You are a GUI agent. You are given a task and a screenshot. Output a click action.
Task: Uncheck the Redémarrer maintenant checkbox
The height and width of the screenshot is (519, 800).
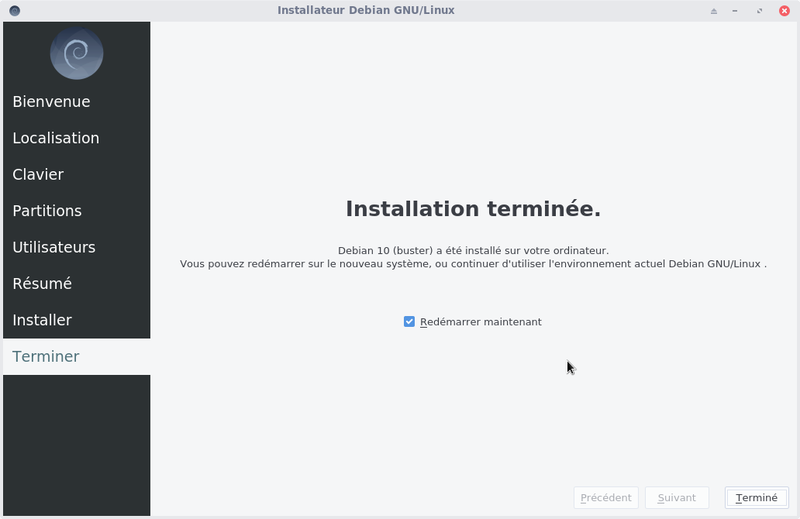click(409, 322)
